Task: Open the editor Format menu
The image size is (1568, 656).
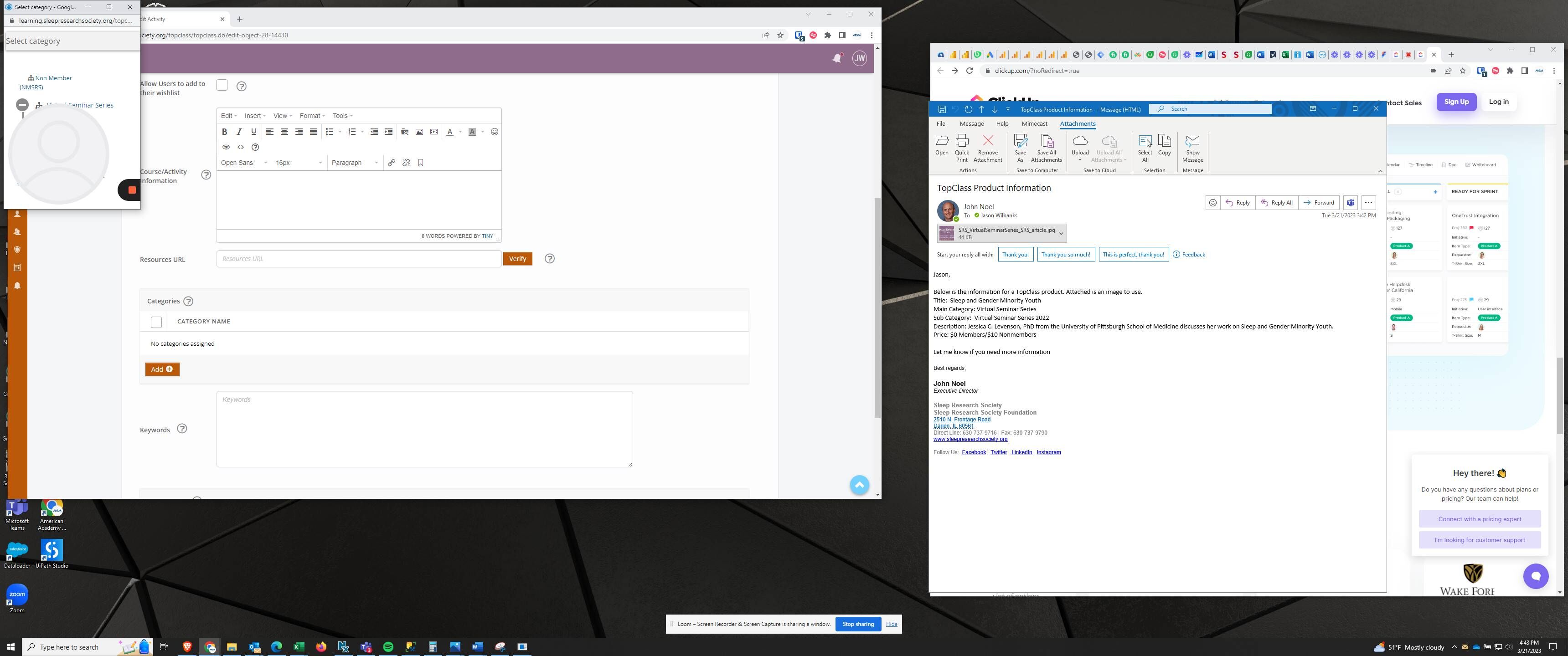Action: point(312,116)
